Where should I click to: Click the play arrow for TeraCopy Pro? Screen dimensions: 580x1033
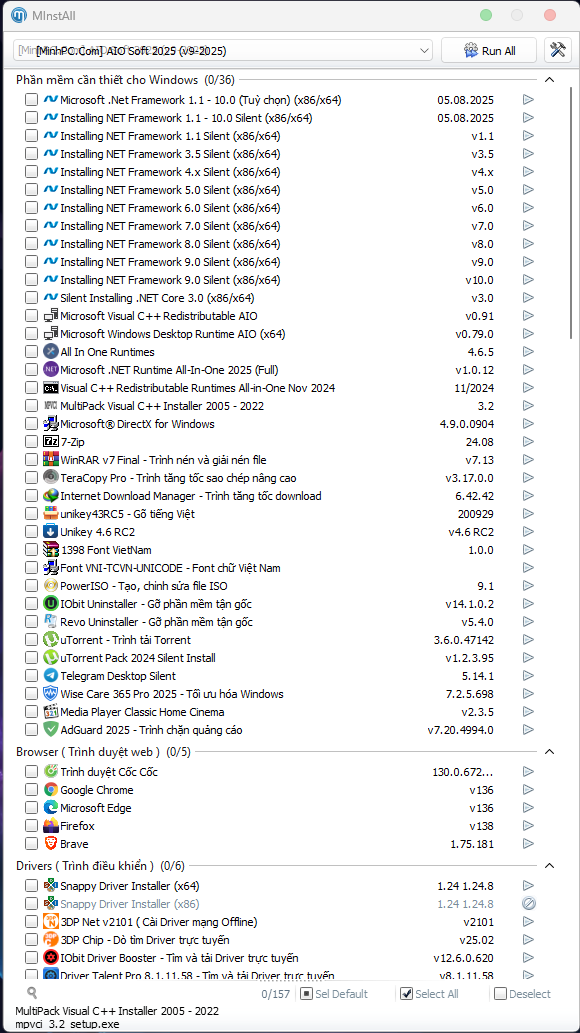(x=528, y=478)
